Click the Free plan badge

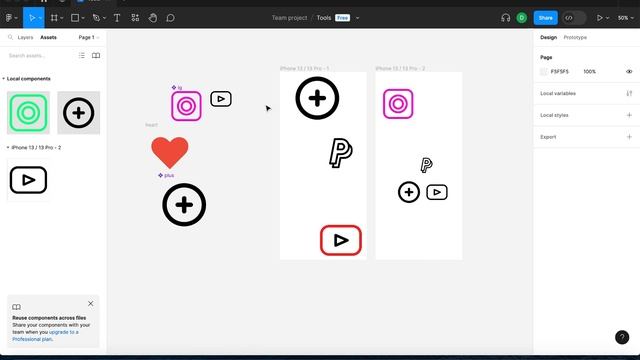[x=342, y=18]
